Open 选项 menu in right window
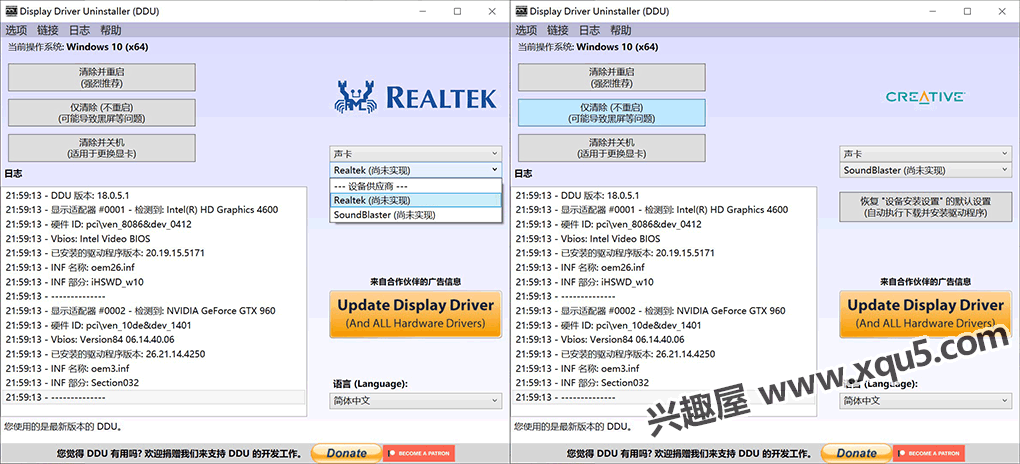This screenshot has height=464, width=1020. pos(526,30)
